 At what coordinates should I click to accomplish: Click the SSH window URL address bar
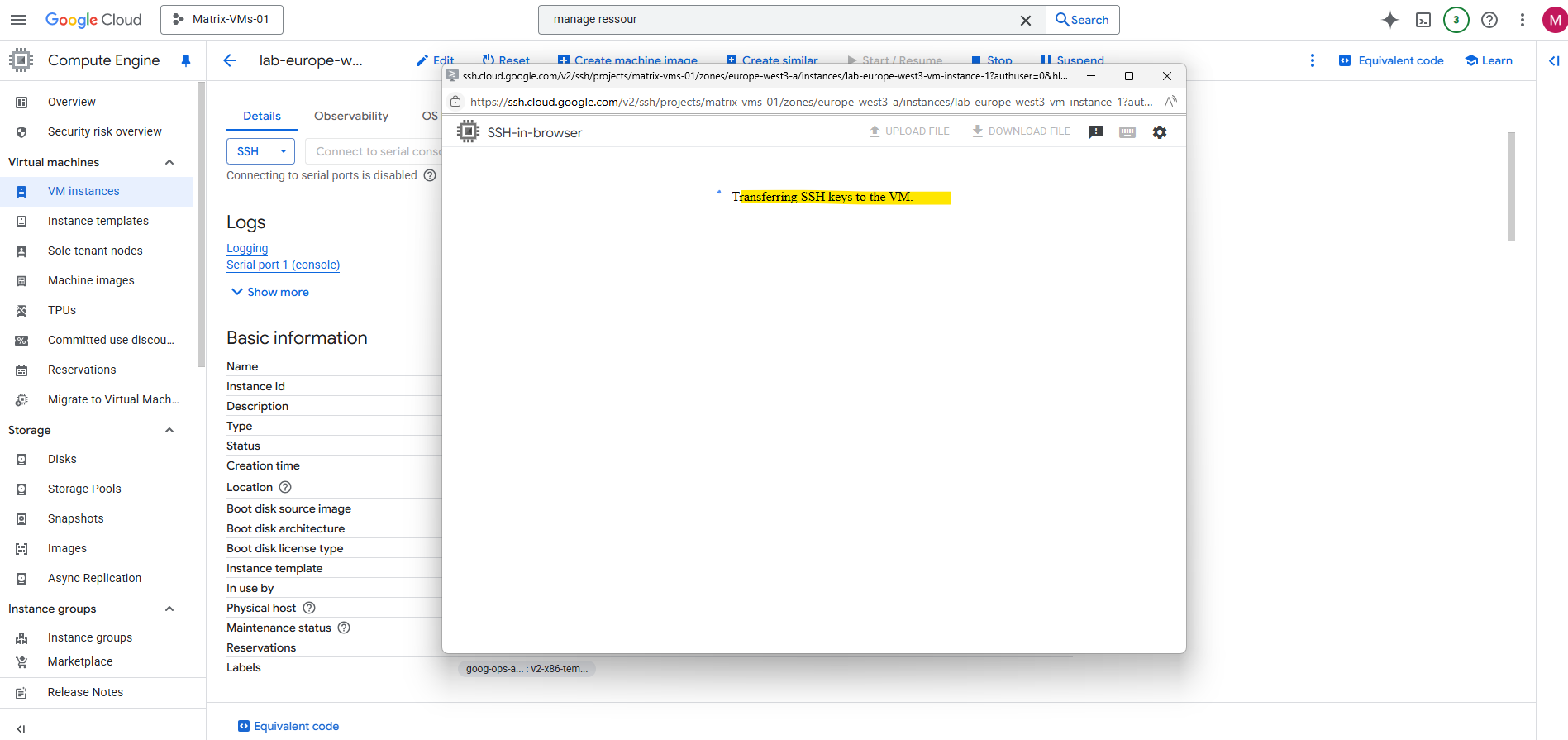tap(811, 102)
